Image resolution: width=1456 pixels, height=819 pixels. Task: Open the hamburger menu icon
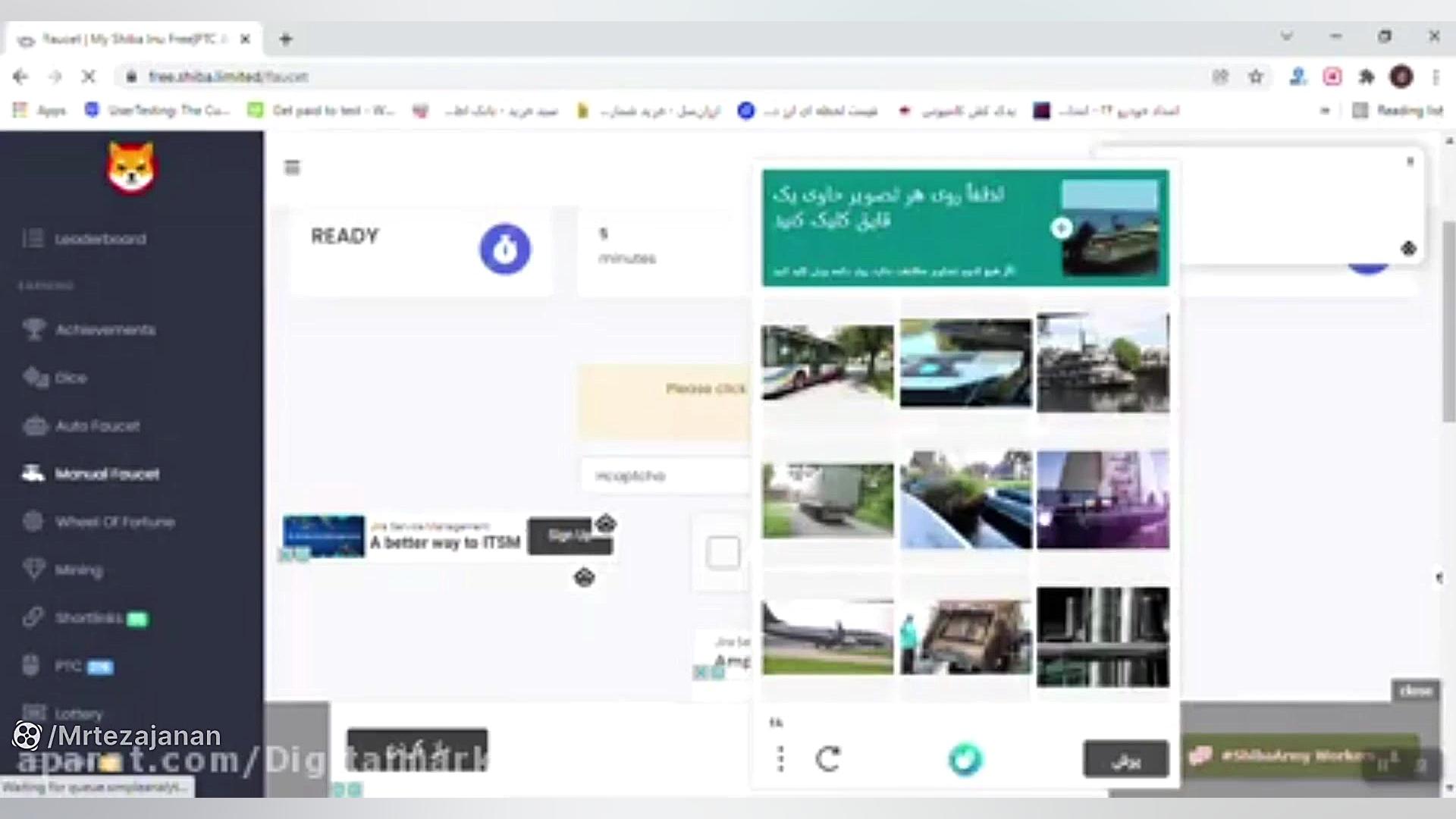click(x=292, y=168)
